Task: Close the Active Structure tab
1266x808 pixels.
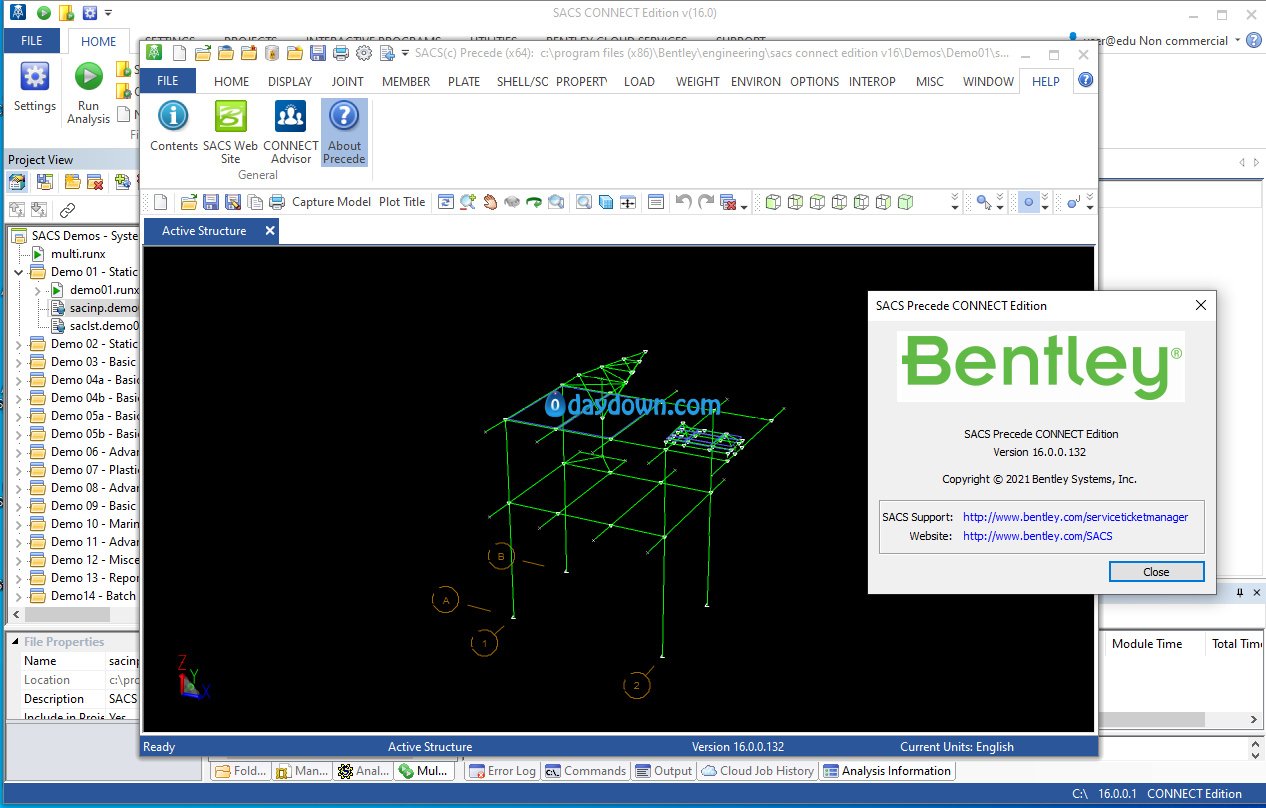Action: [x=269, y=231]
